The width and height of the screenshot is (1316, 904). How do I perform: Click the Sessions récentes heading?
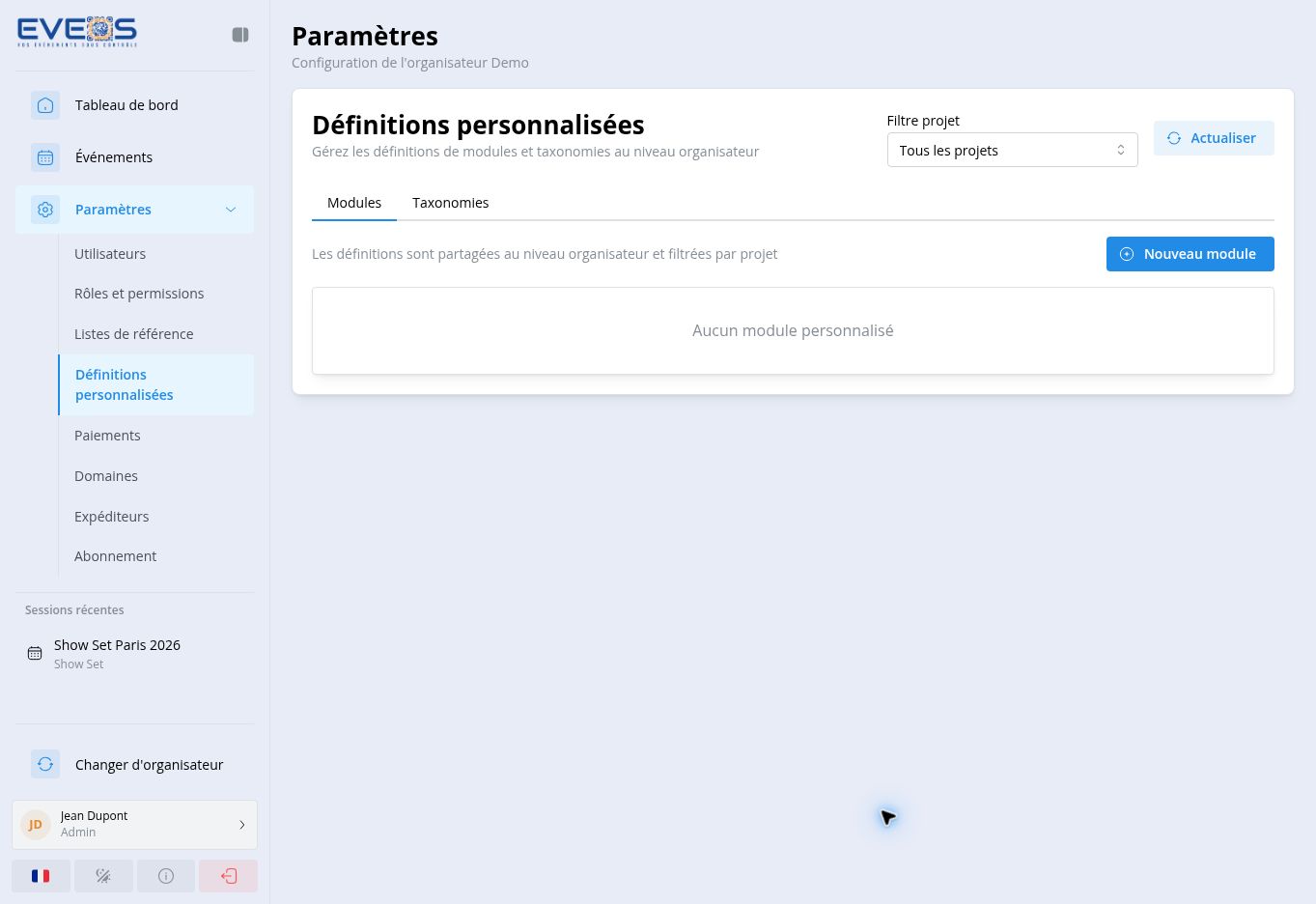pos(74,610)
